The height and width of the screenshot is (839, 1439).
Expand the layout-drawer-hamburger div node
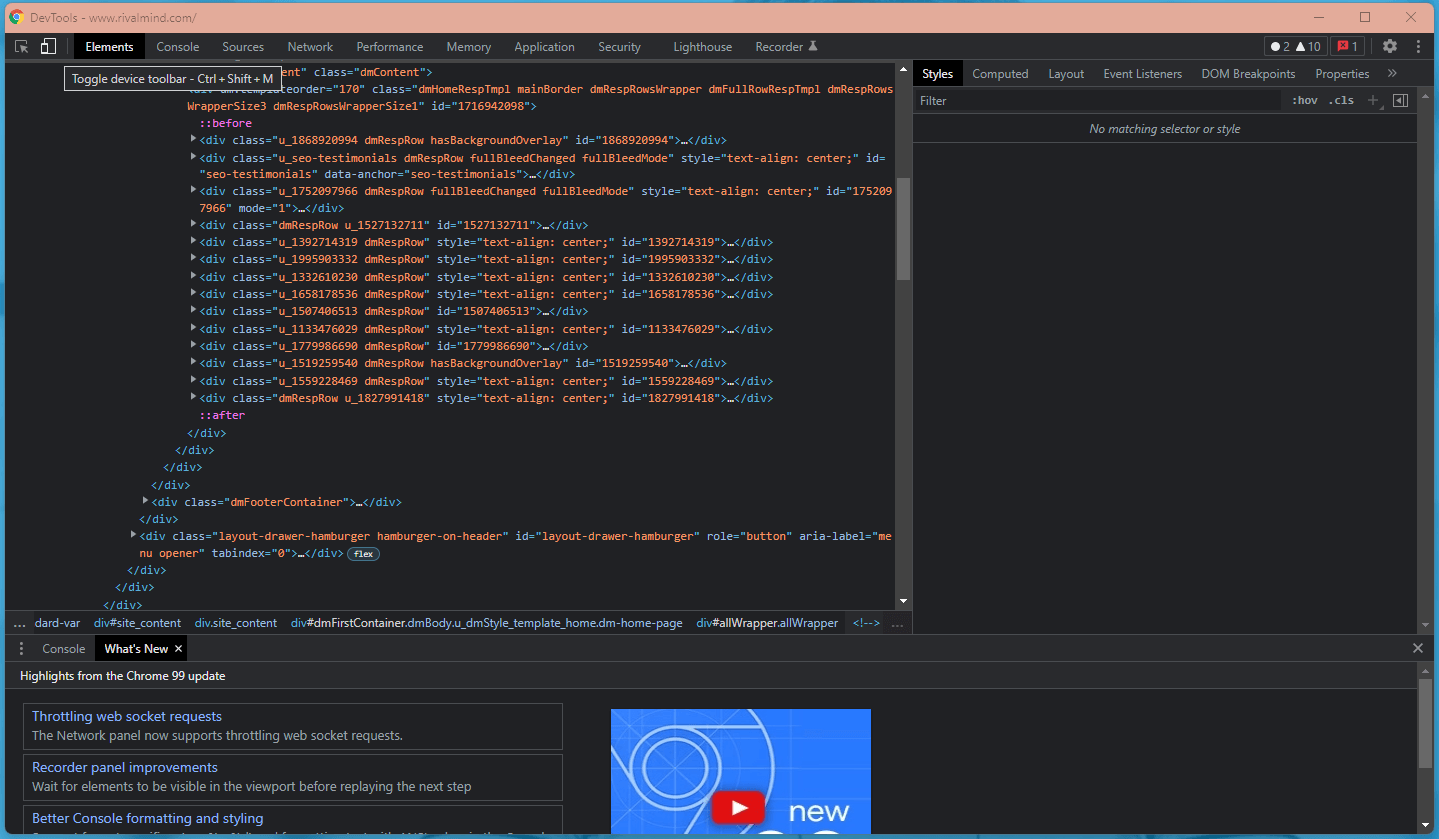[x=133, y=535]
